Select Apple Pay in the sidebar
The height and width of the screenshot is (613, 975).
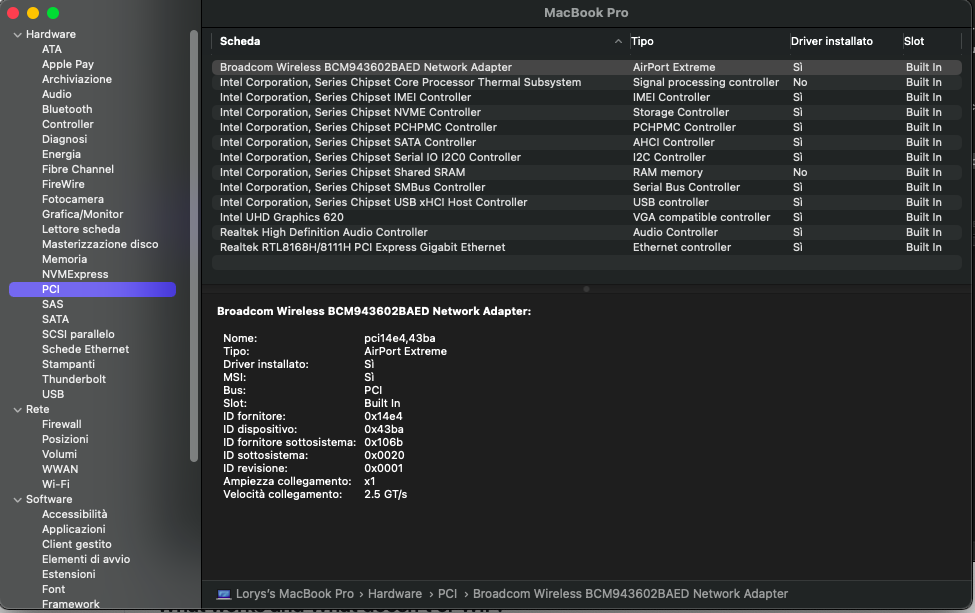point(68,64)
